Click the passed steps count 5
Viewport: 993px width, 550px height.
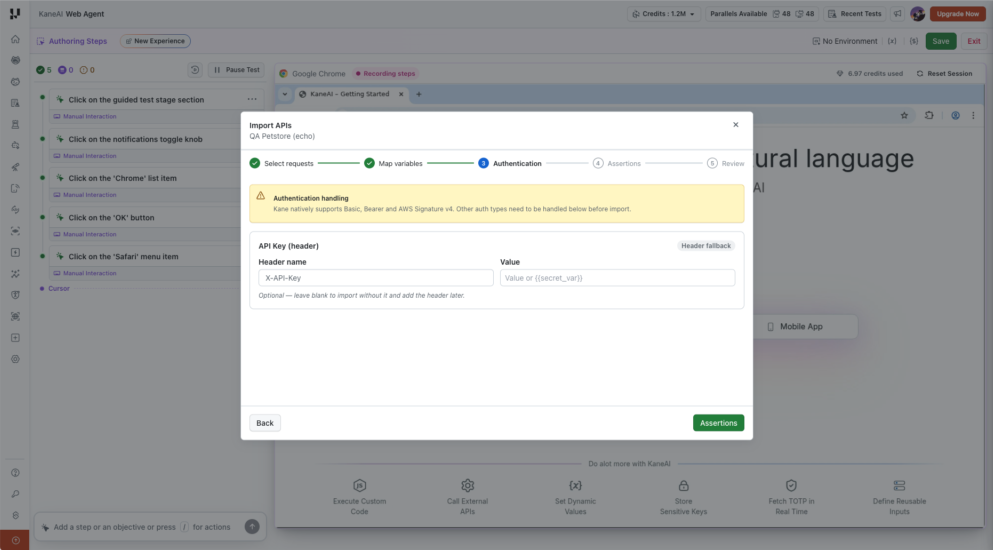[44, 70]
